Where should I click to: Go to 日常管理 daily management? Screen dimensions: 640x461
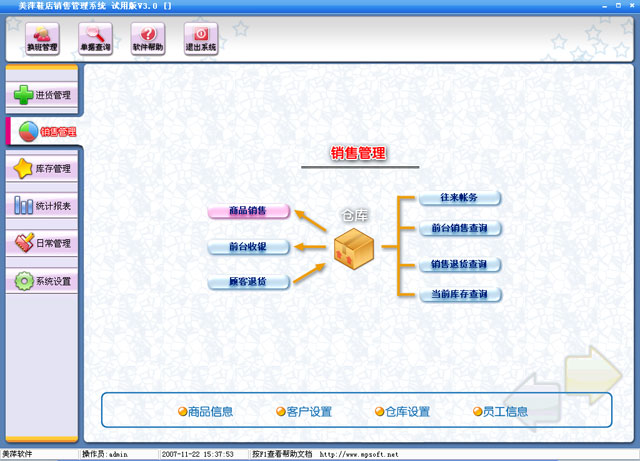[41, 243]
